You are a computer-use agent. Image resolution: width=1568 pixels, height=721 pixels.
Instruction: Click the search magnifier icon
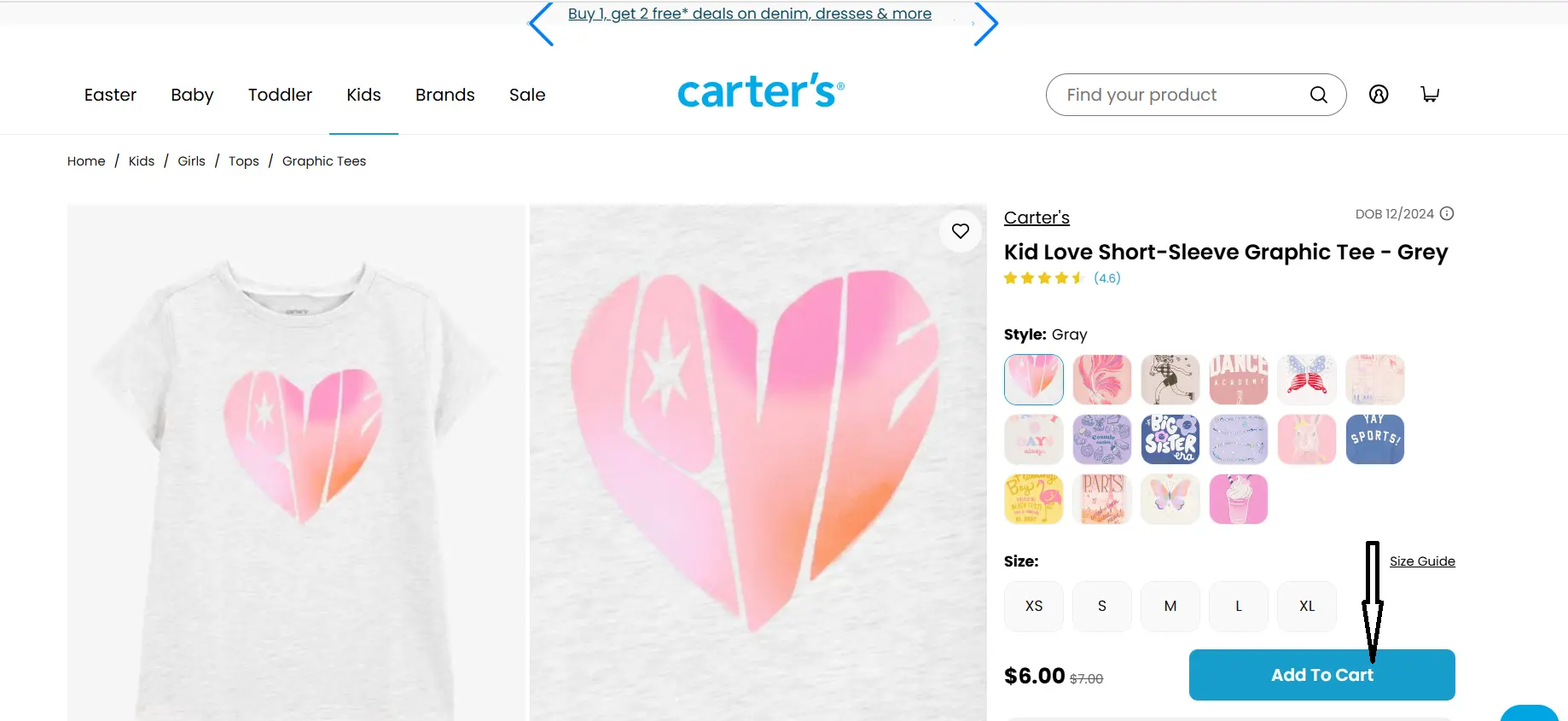point(1318,95)
